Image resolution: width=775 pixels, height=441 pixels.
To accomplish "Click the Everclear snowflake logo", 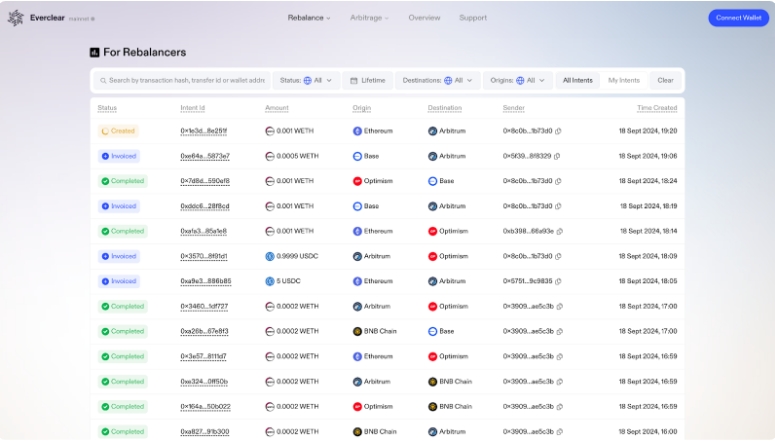I will coord(16,18).
